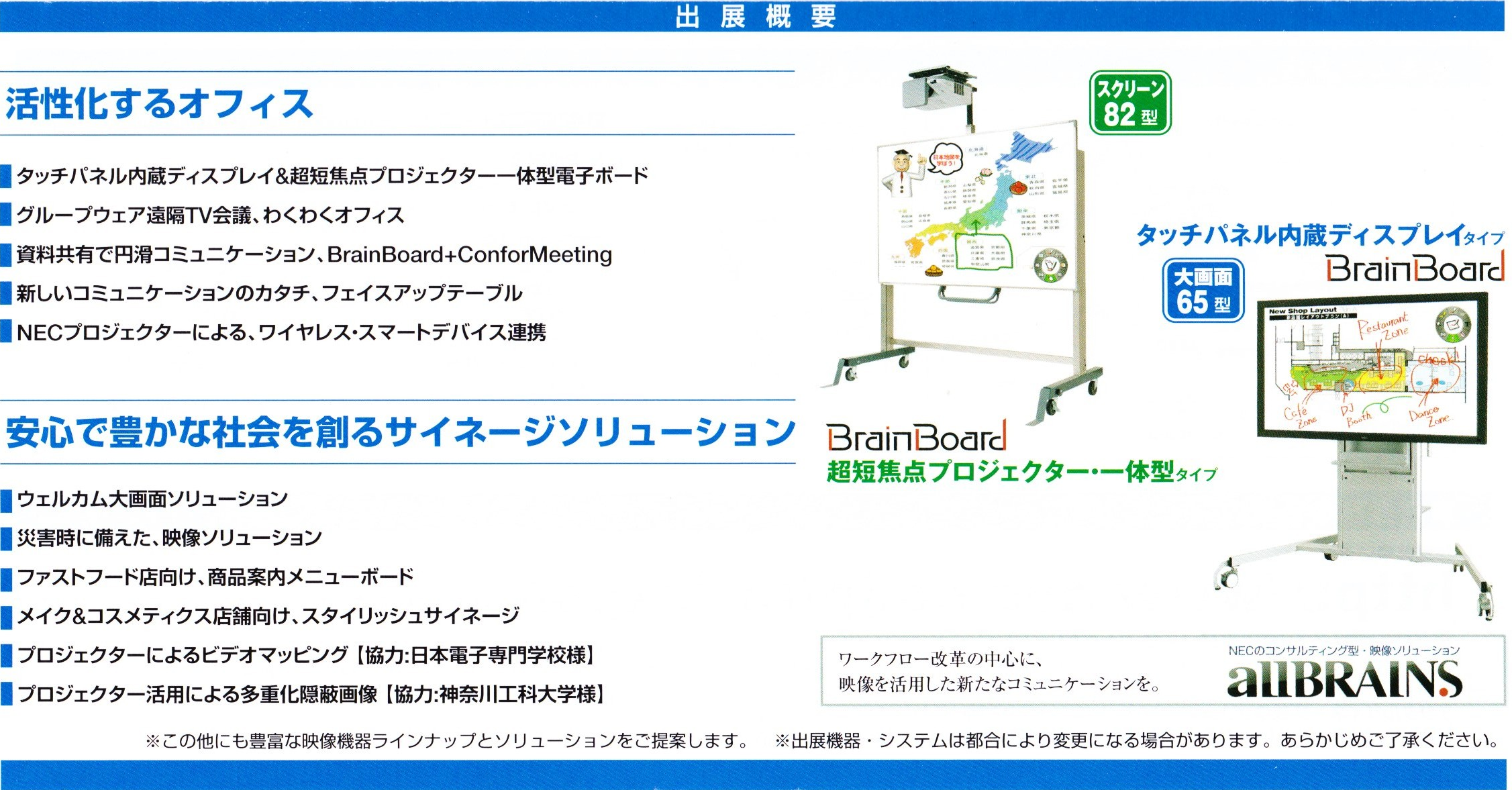Click 災害時に備えた、映像ソリューション line
1512x790 pixels.
point(169,538)
